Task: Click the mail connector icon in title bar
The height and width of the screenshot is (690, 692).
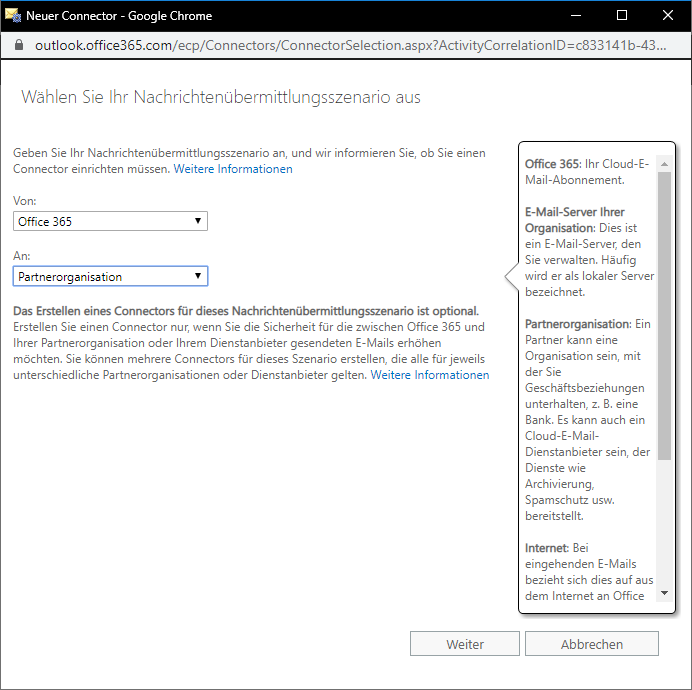Action: click(x=13, y=15)
